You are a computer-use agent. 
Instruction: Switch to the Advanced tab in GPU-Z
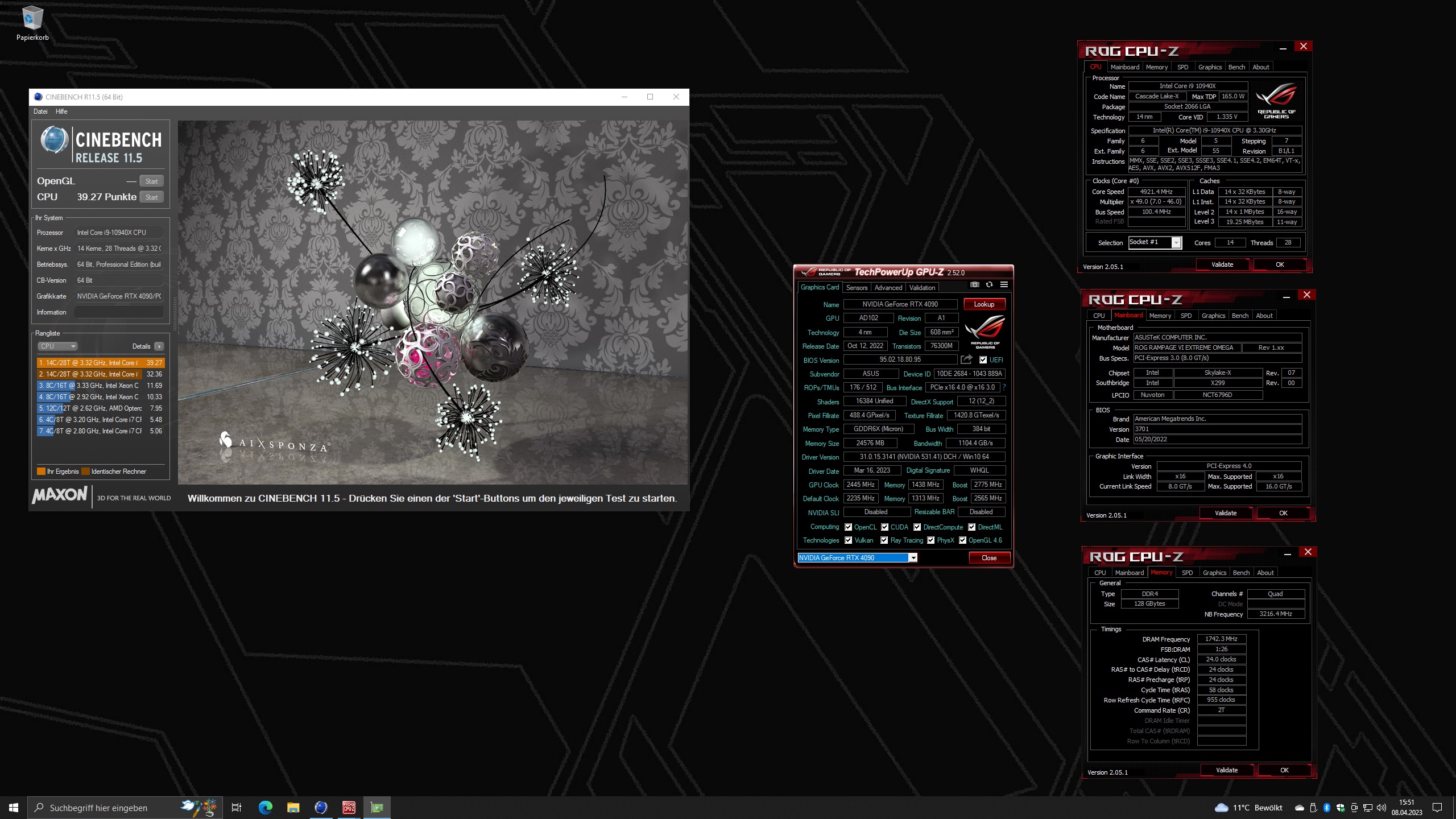click(x=888, y=288)
